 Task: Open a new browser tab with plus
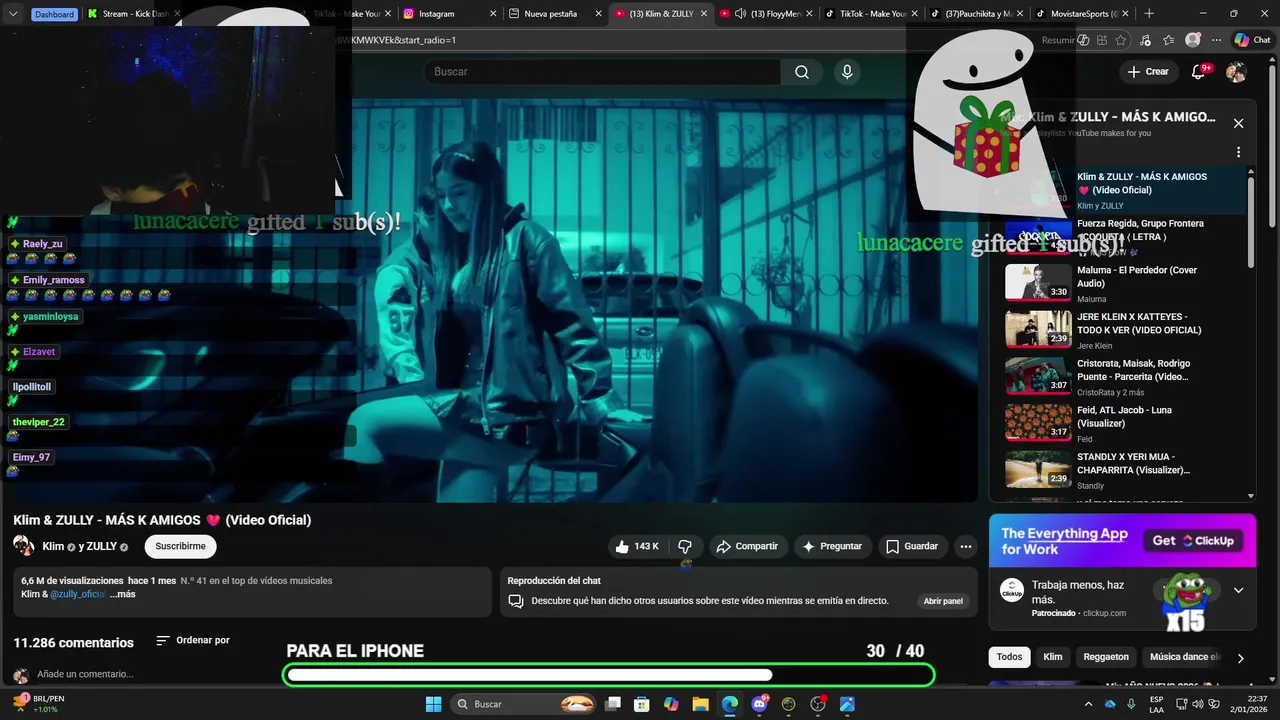click(x=1148, y=14)
